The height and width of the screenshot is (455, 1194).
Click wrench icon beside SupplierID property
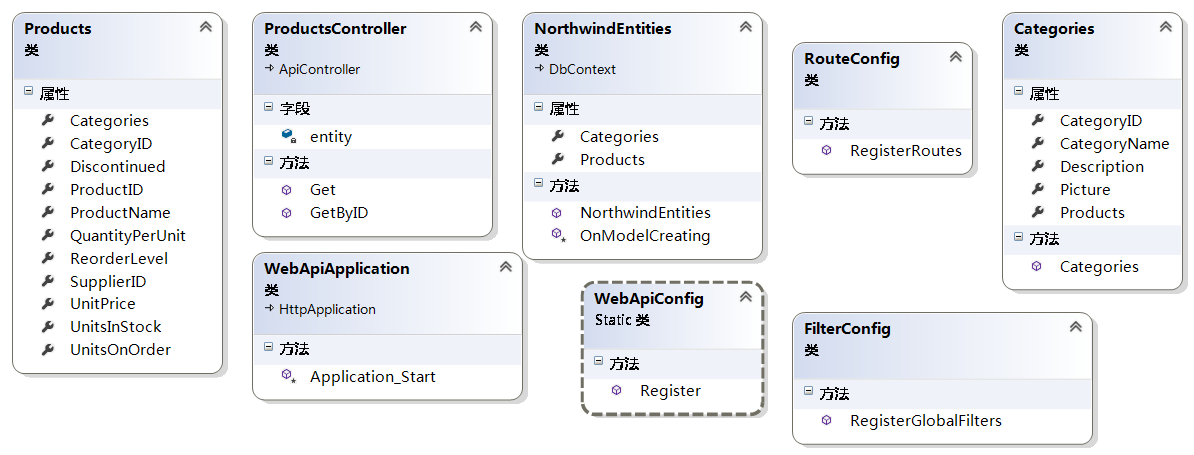pos(48,280)
